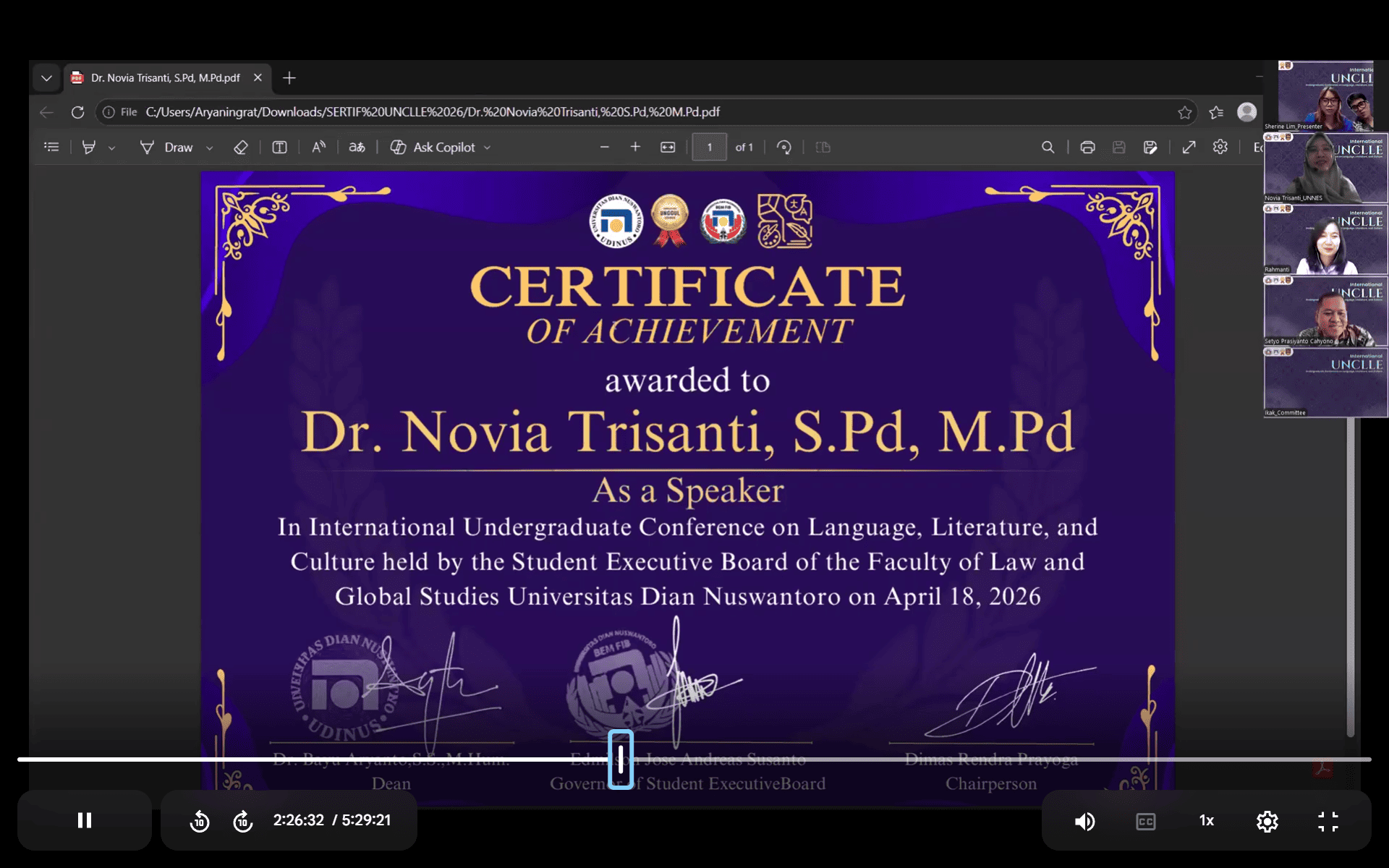1389x868 pixels.
Task: Click Ask Copilot
Action: coord(433,147)
